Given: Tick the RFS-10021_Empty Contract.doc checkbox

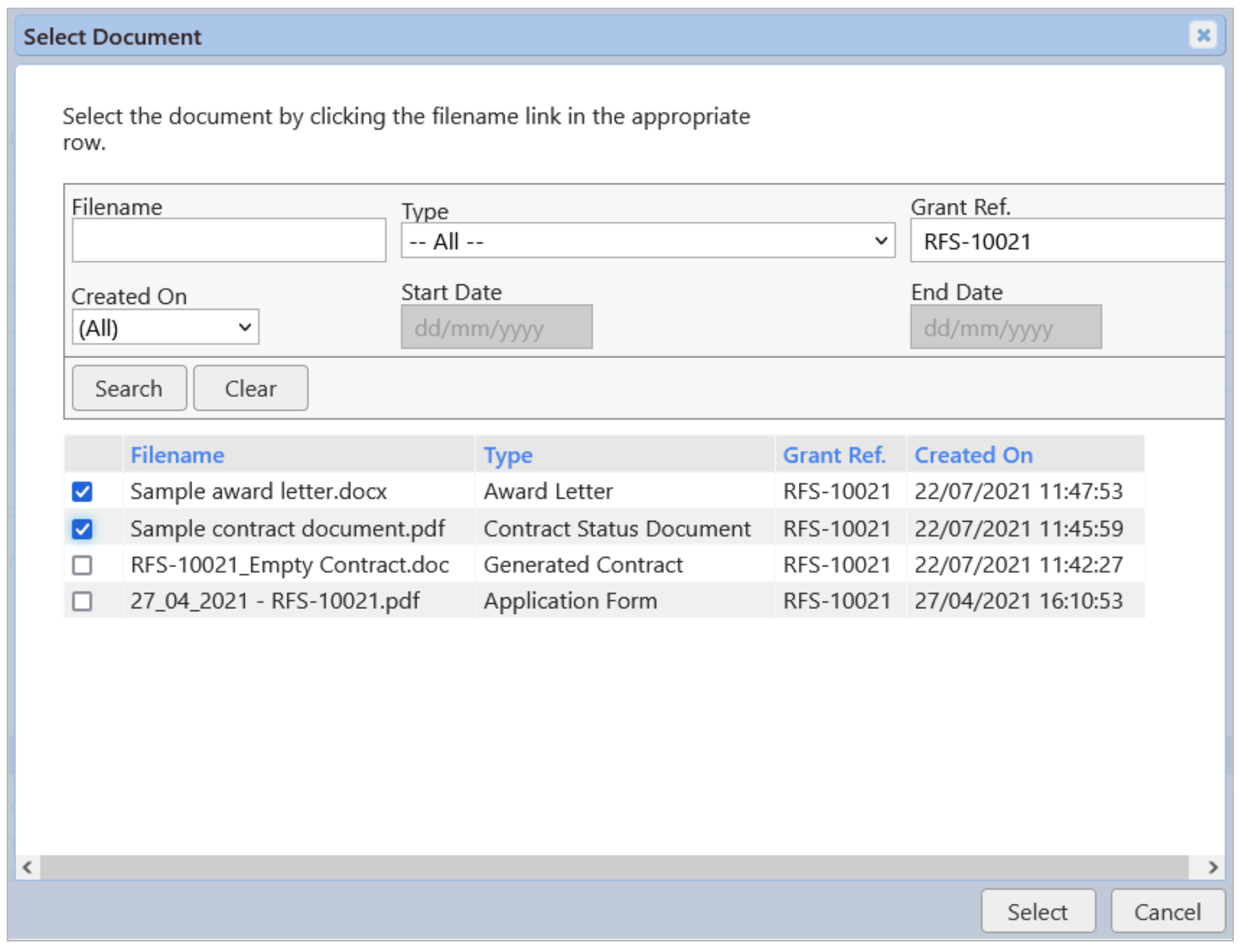Looking at the screenshot, I should pyautogui.click(x=82, y=565).
